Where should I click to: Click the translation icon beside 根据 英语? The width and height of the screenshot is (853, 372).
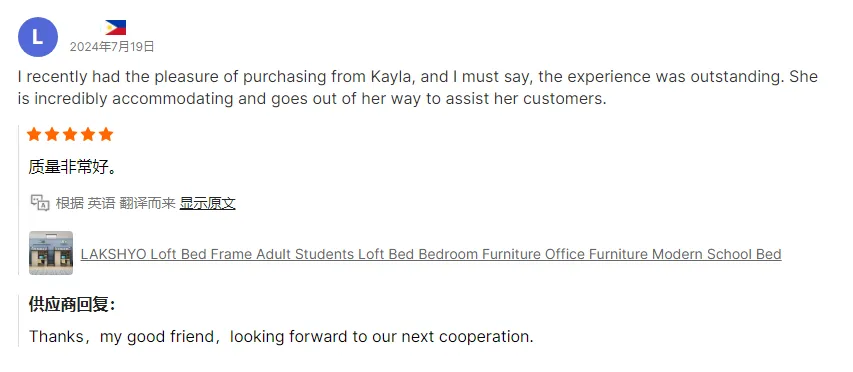(x=40, y=203)
